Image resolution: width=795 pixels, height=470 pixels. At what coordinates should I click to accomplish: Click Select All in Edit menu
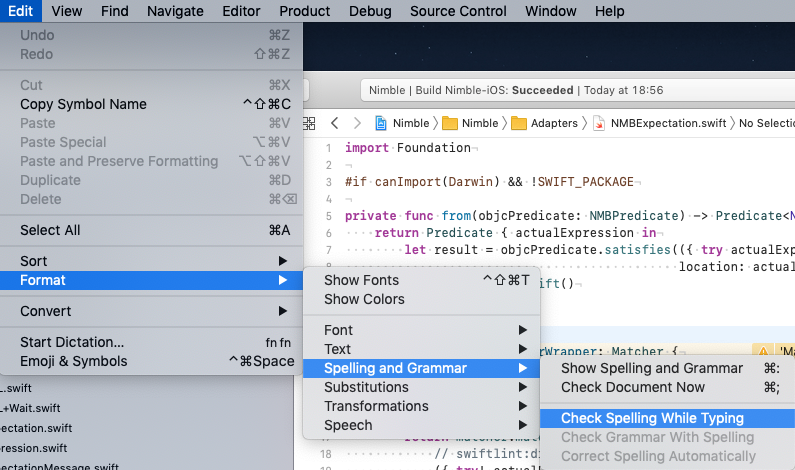pyautogui.click(x=50, y=230)
